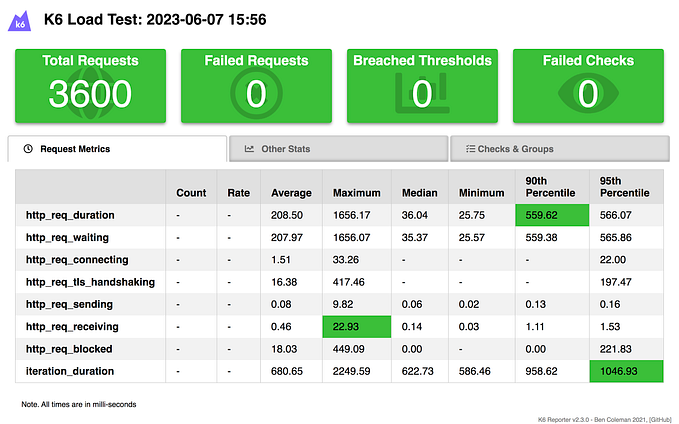
Task: Click the Total Requests 3600 card
Action: (91, 86)
